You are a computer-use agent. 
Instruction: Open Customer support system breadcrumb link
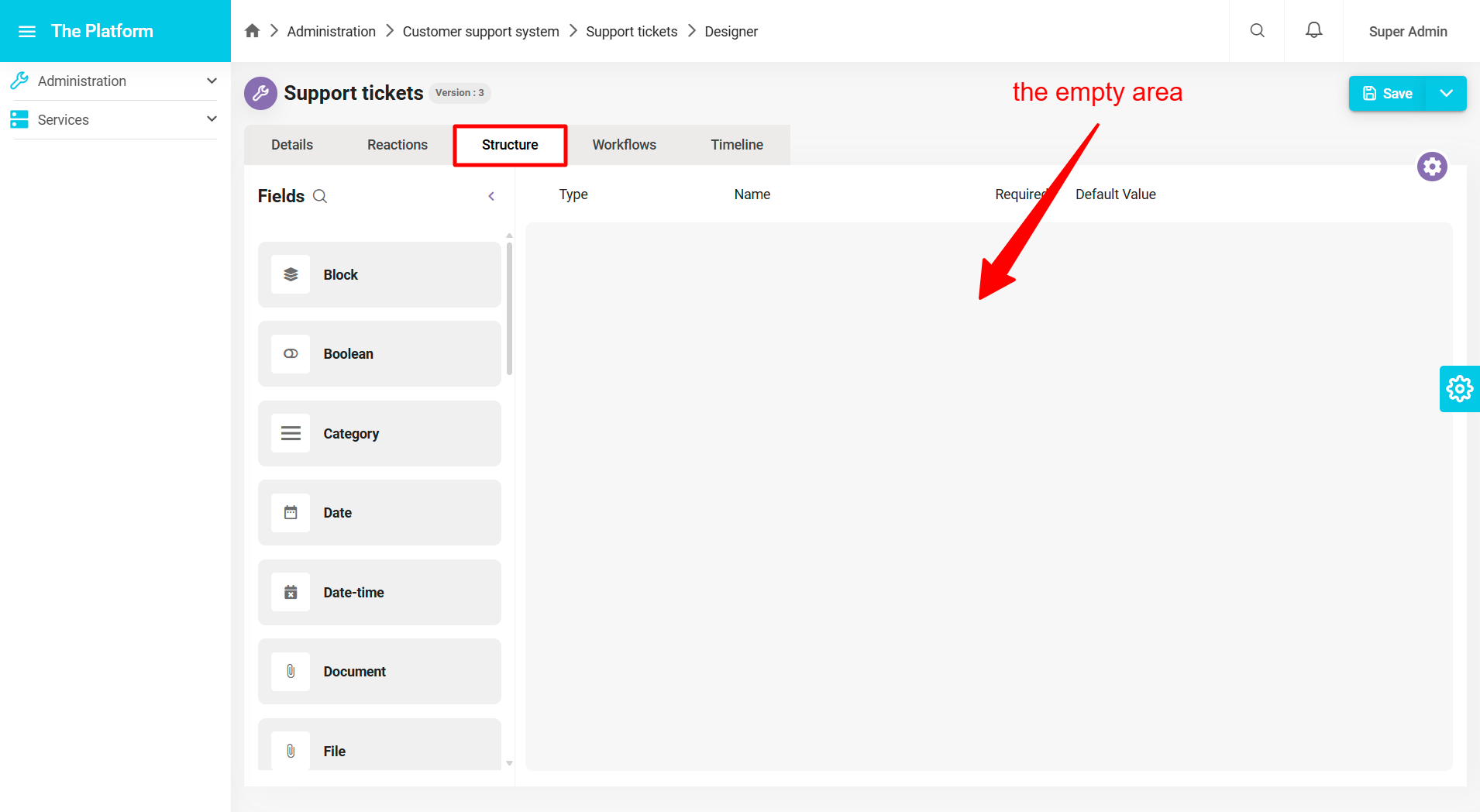480,32
